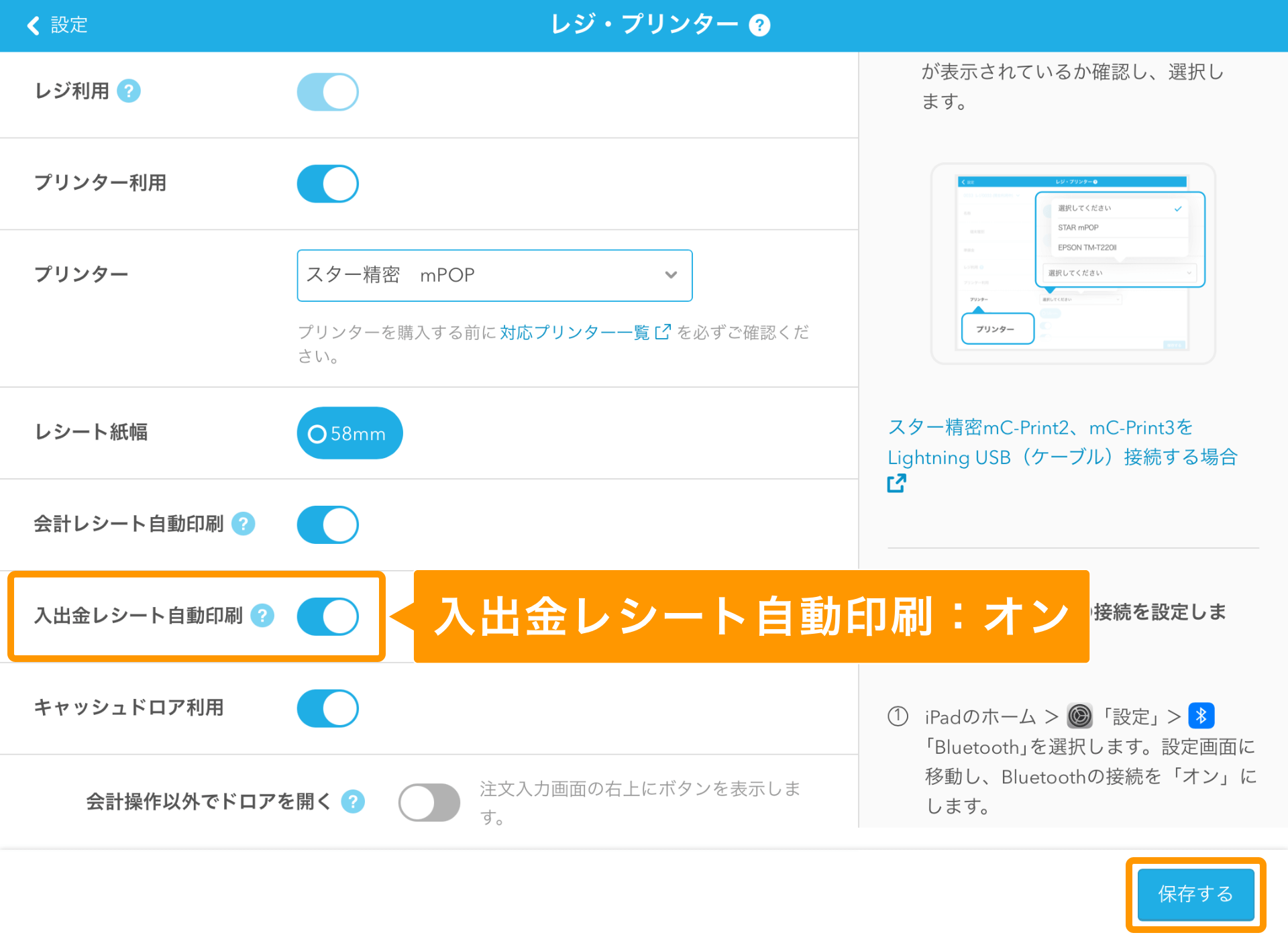Screen dimensions: 1288x939
Task: Open help icon beside レジ利用
Action: point(129,91)
